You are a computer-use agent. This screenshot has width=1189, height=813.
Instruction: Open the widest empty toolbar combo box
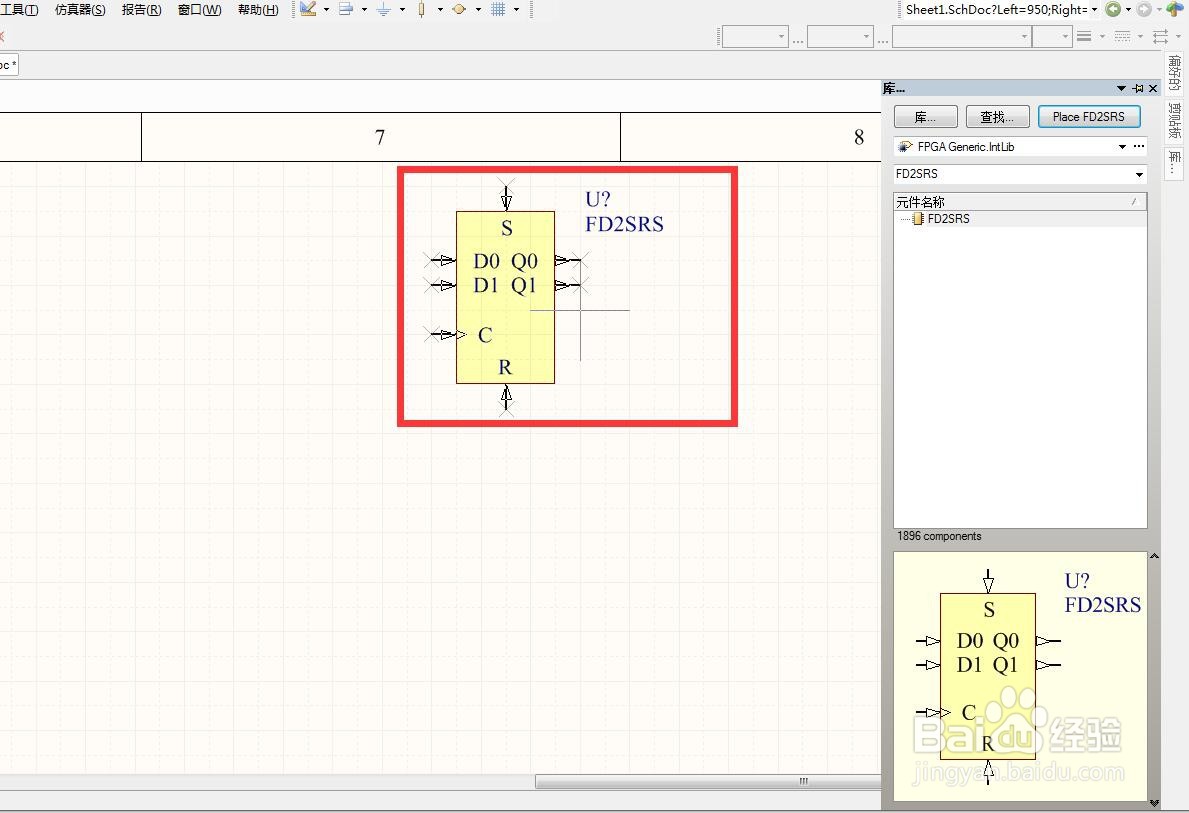962,36
